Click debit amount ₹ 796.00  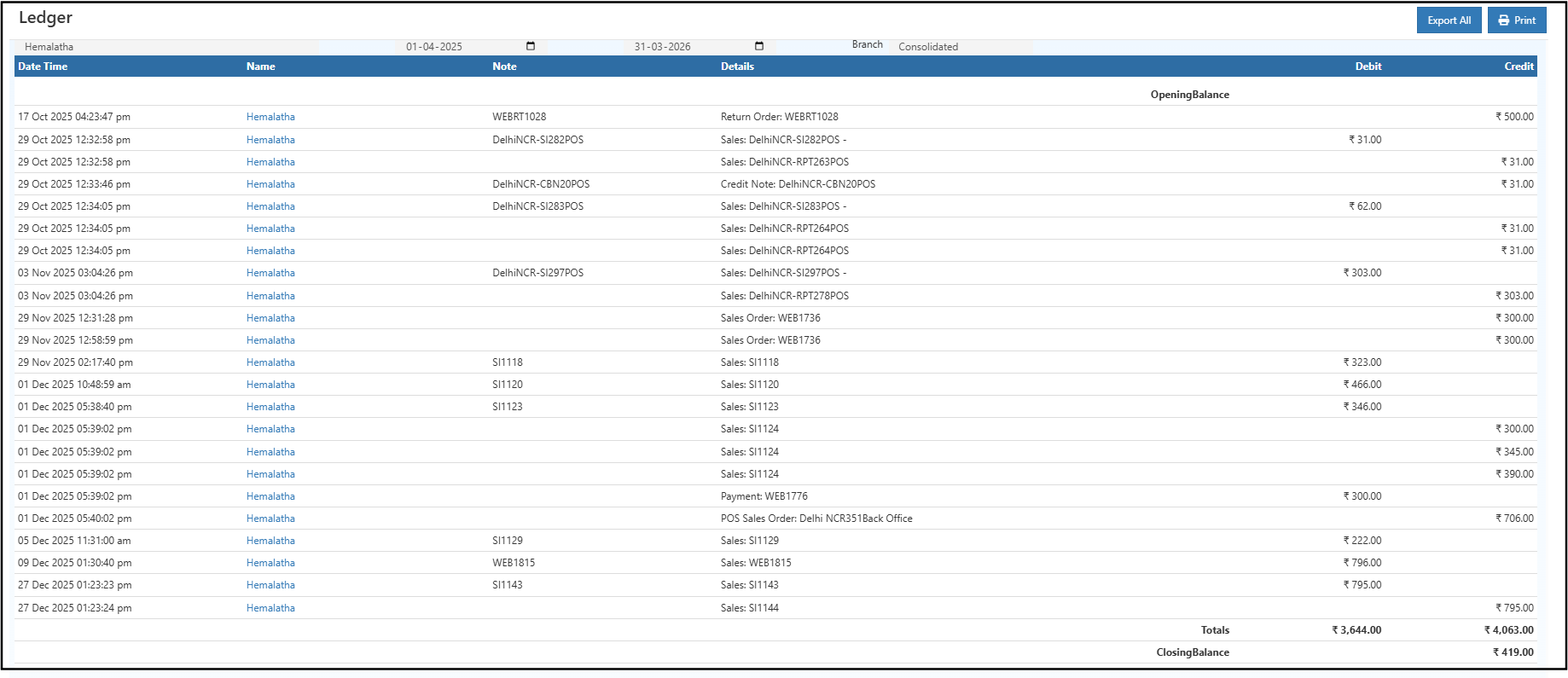(x=1362, y=563)
